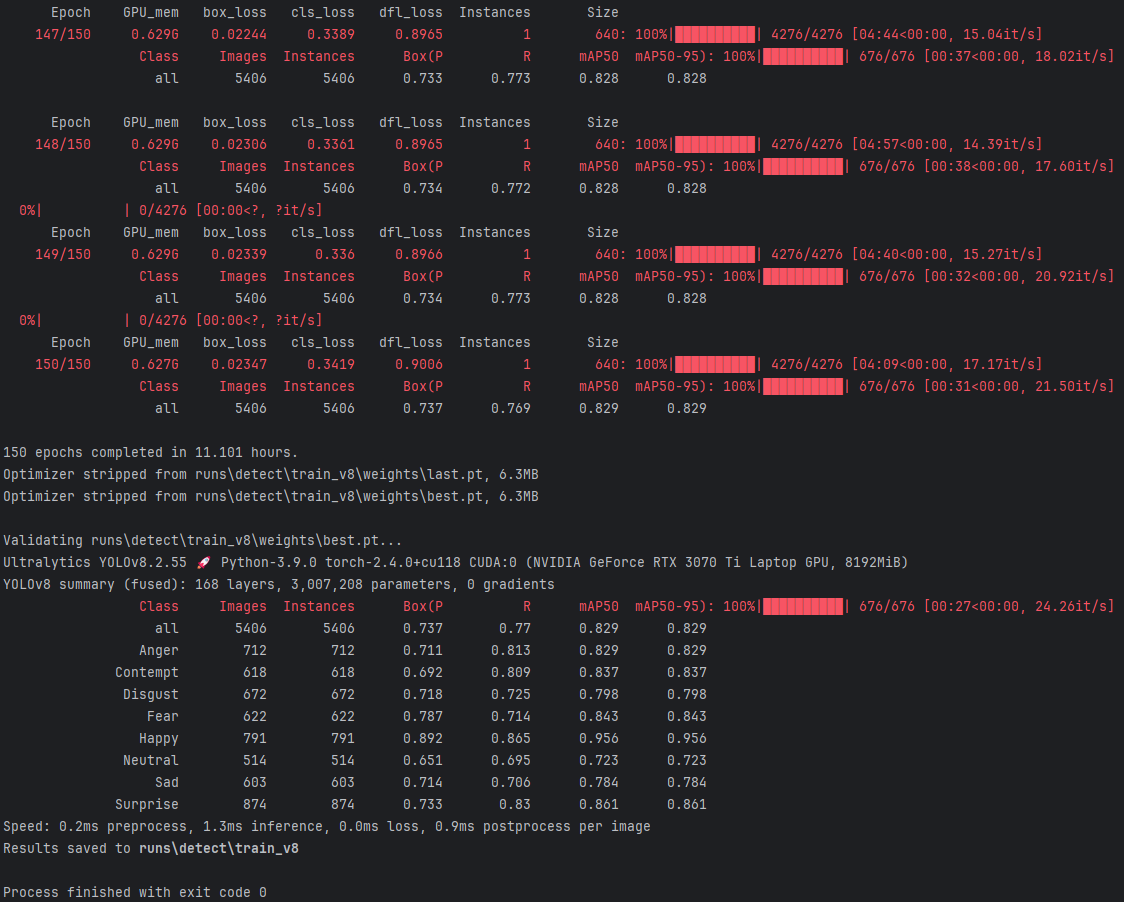Click the epoch 147/150 training progress bar

715,34
